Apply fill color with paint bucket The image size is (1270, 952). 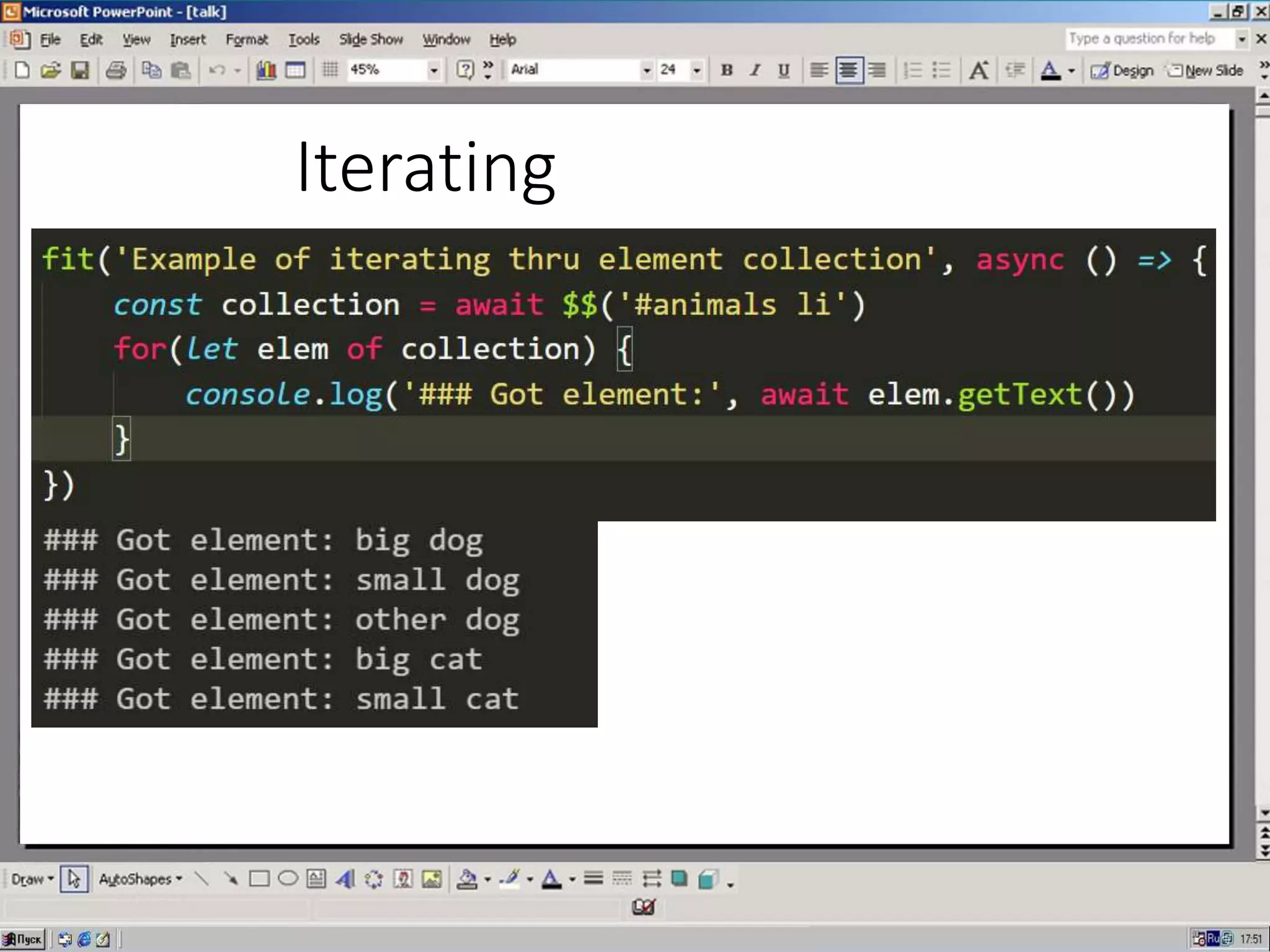pos(467,879)
